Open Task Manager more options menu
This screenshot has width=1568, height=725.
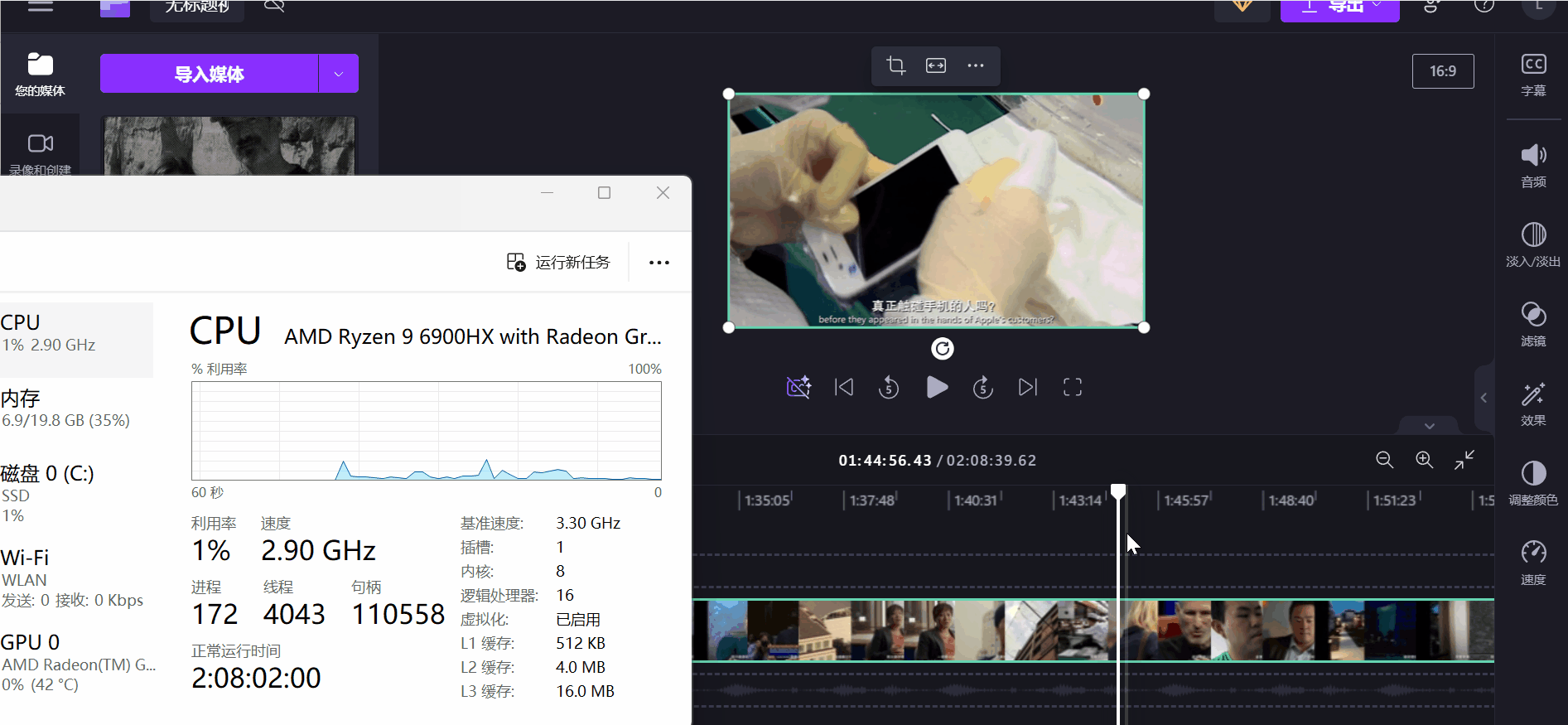[659, 263]
